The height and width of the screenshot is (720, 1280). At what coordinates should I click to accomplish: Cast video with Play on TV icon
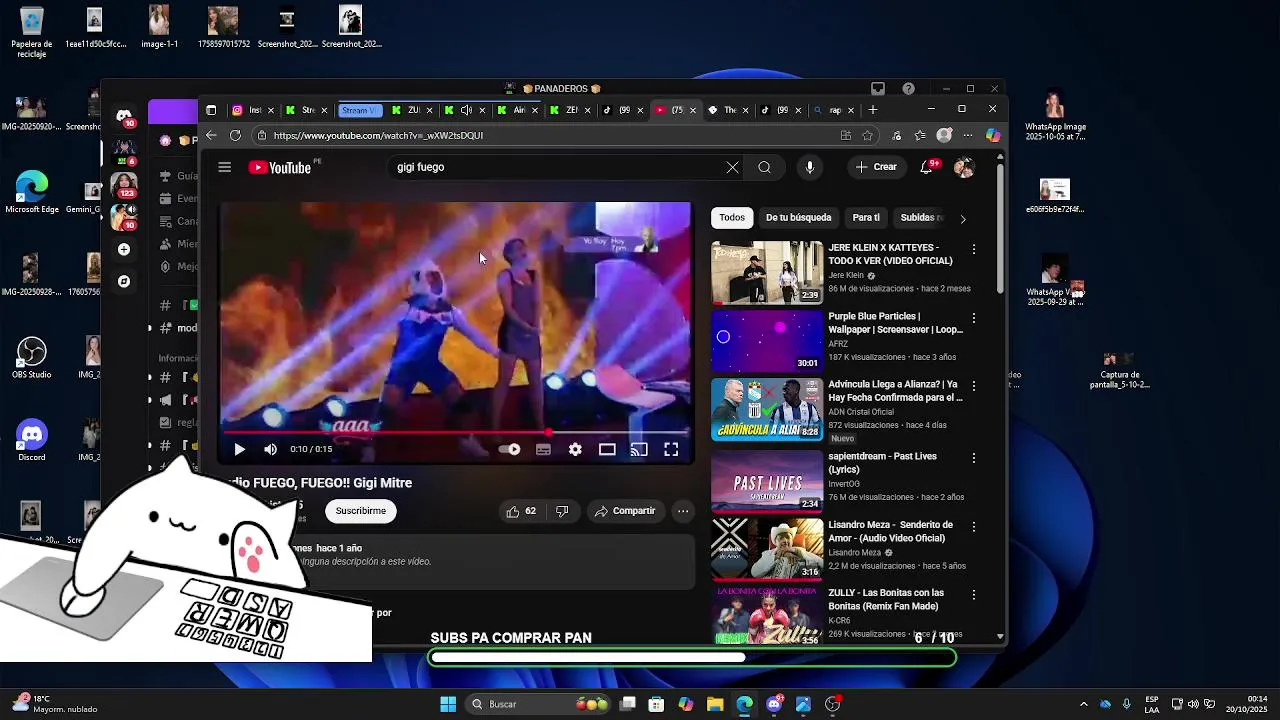pos(639,450)
